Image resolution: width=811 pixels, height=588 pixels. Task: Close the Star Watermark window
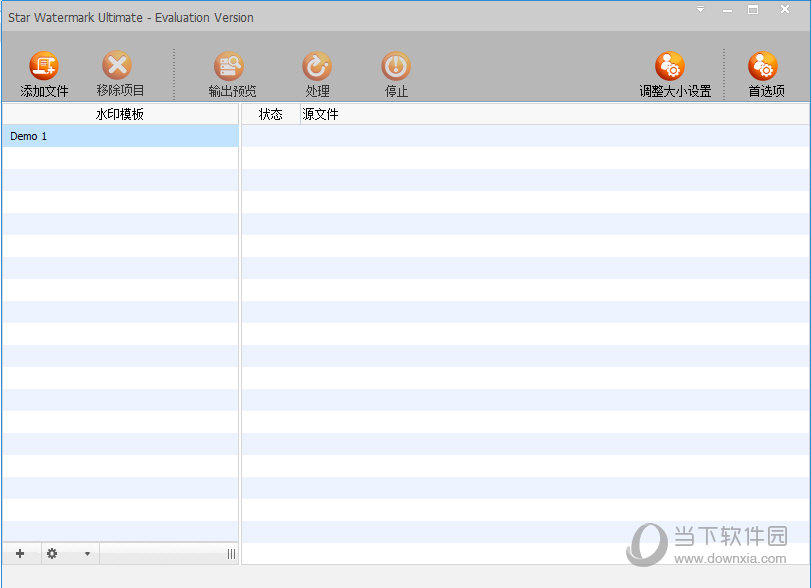click(785, 9)
